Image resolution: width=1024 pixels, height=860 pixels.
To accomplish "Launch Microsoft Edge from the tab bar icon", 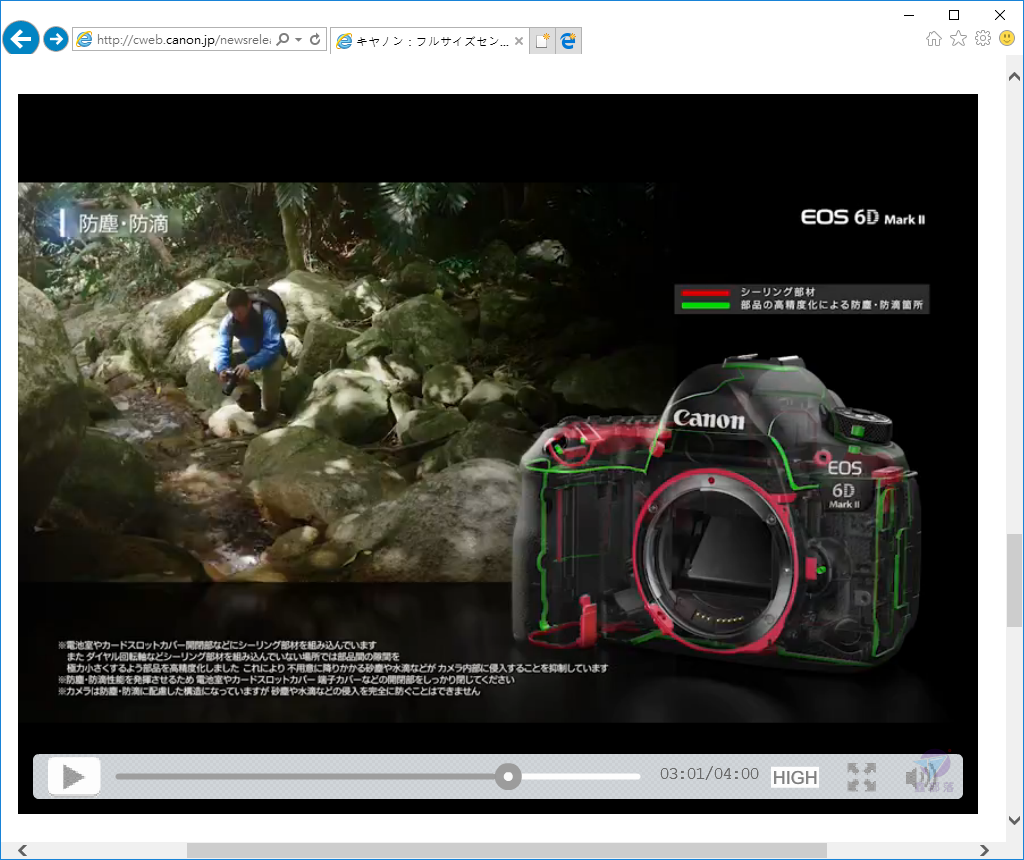I will [x=568, y=41].
